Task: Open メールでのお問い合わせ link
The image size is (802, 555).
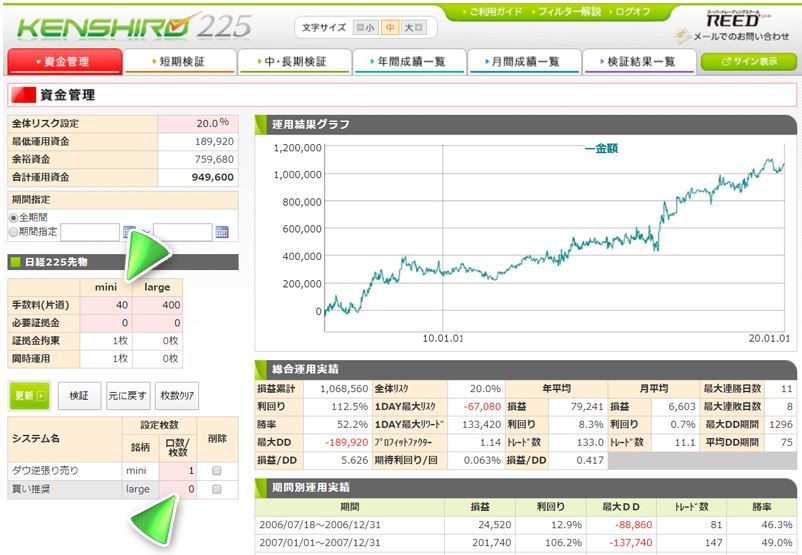Action: pos(733,36)
